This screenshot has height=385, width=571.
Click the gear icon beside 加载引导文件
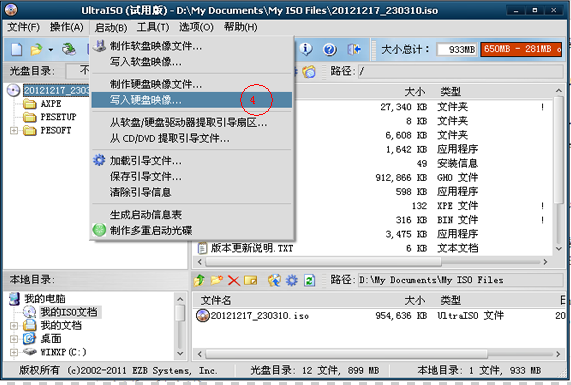99,160
